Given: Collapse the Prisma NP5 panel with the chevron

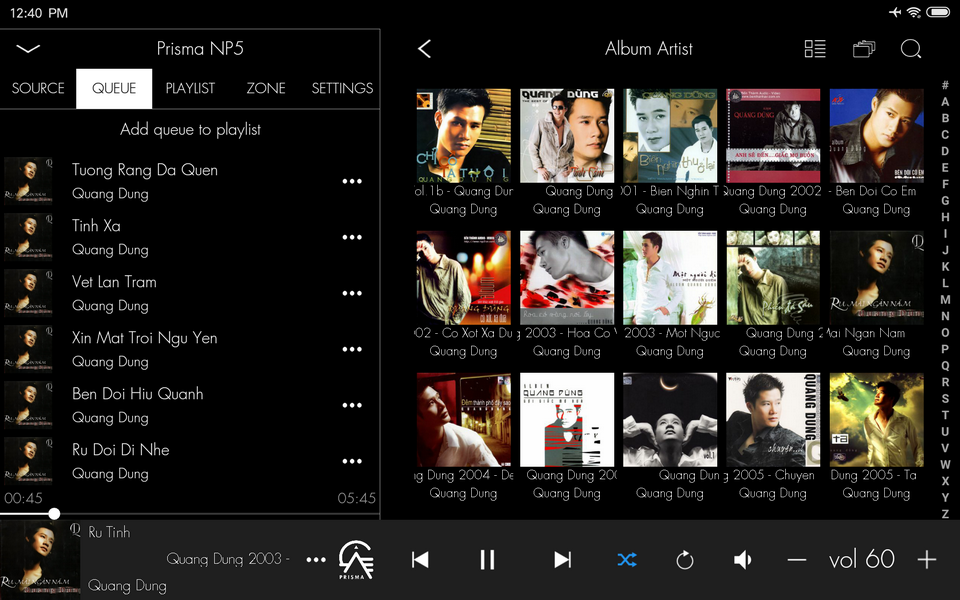Looking at the screenshot, I should [28, 49].
